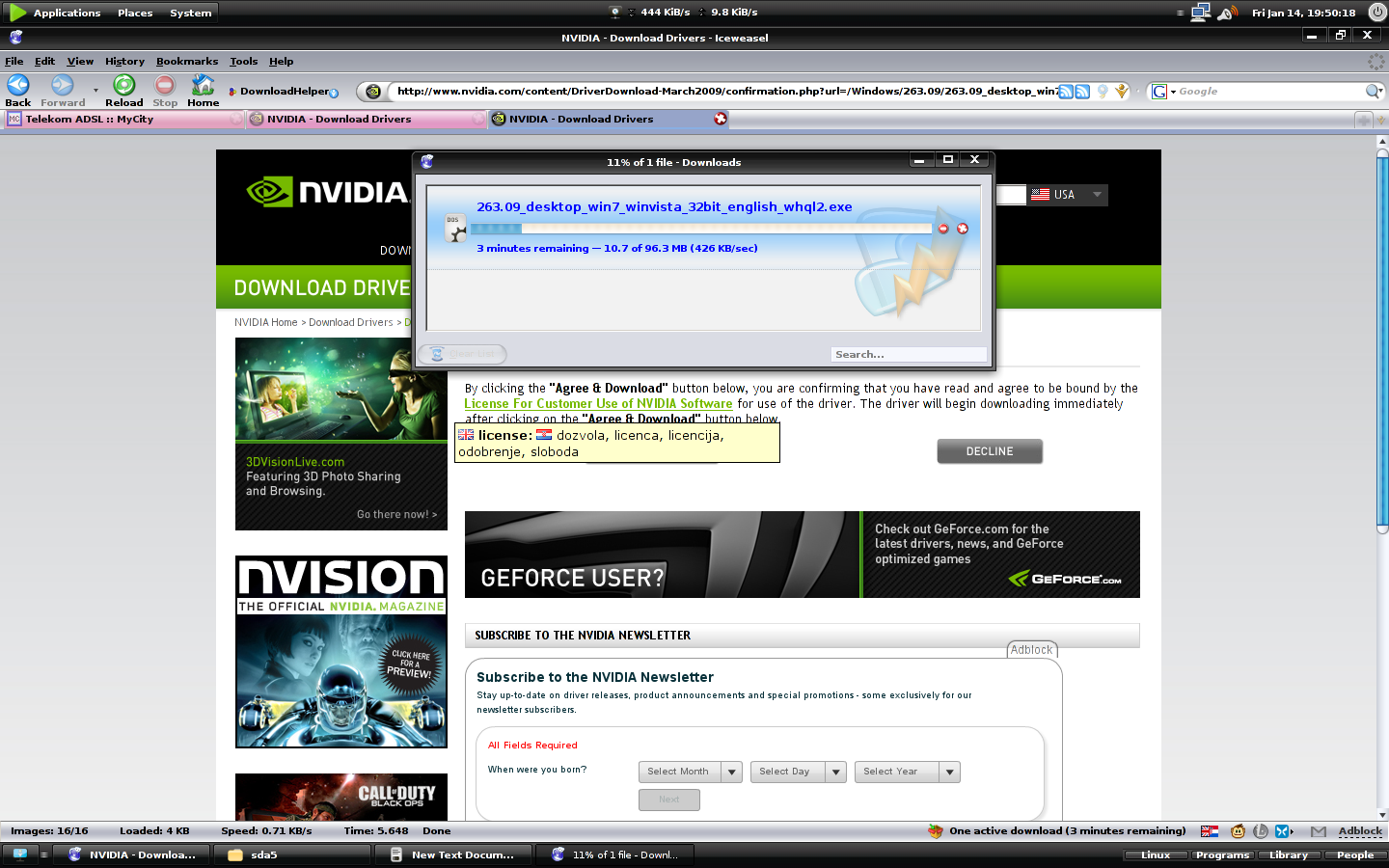
Task: Open the DownloadHelper toolbar button
Action: click(x=283, y=92)
